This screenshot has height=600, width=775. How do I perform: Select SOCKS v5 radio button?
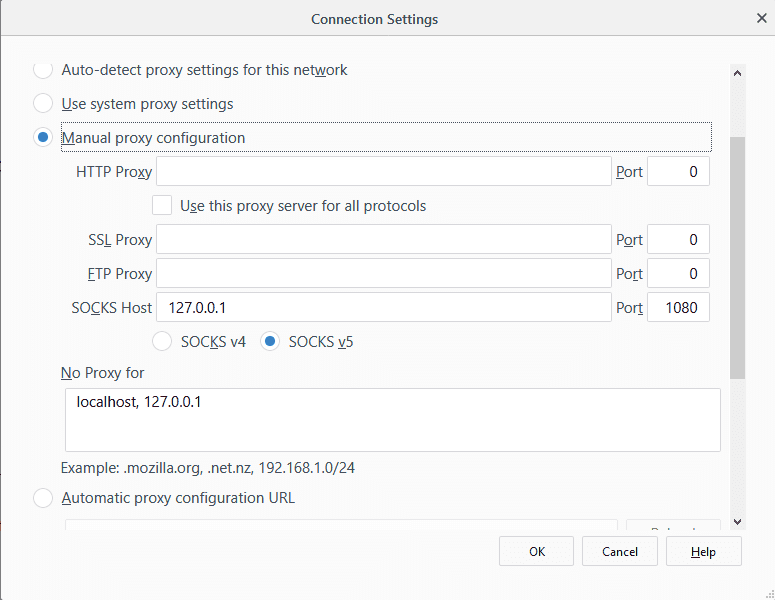[x=270, y=342]
